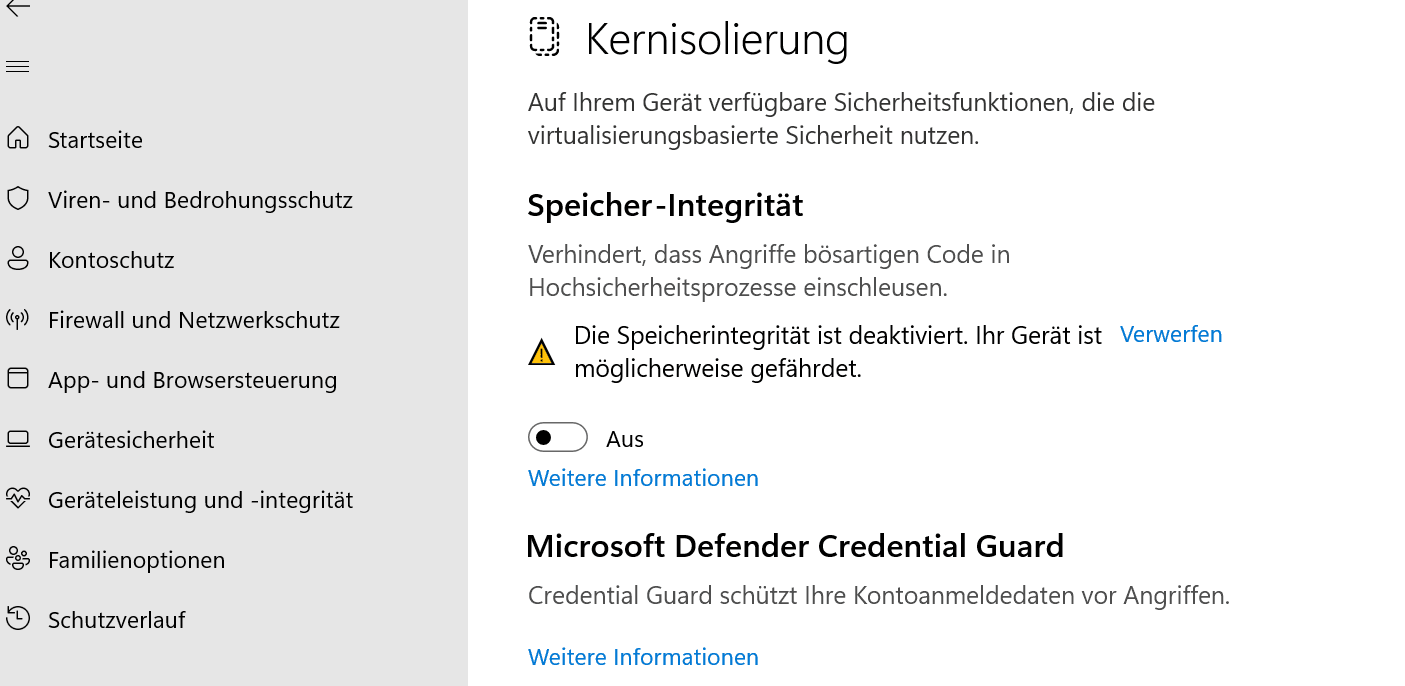Open Firewall und Netzwerkschutz section
1405x686 pixels.
tap(194, 320)
